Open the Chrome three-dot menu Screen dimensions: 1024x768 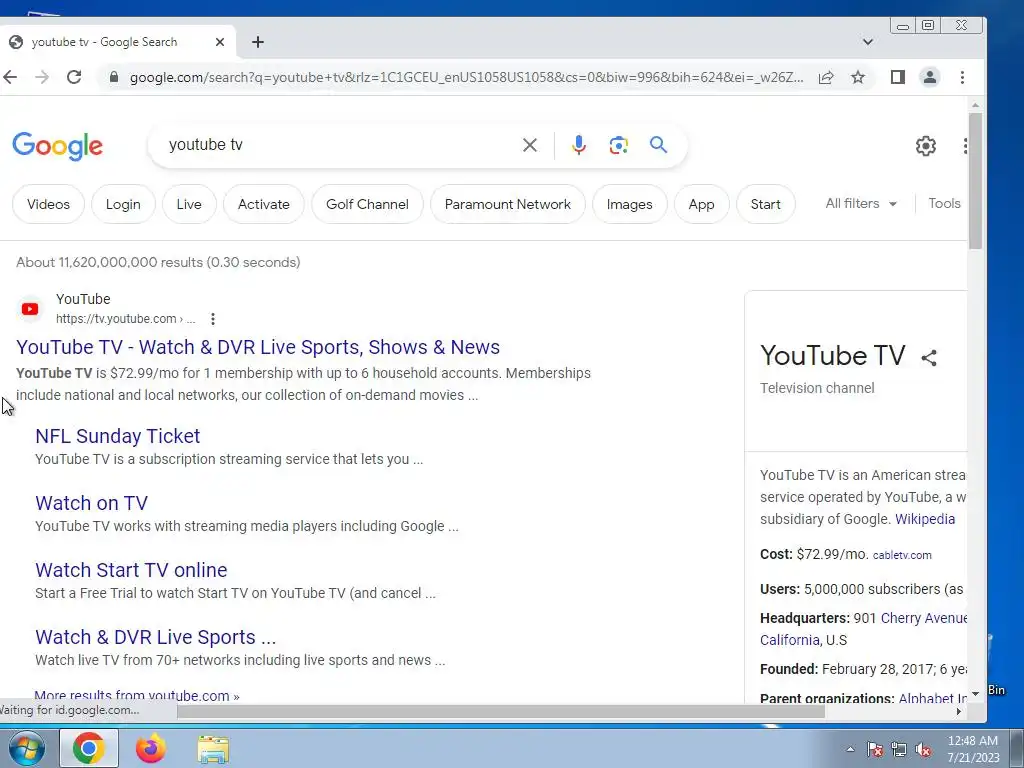(x=962, y=77)
